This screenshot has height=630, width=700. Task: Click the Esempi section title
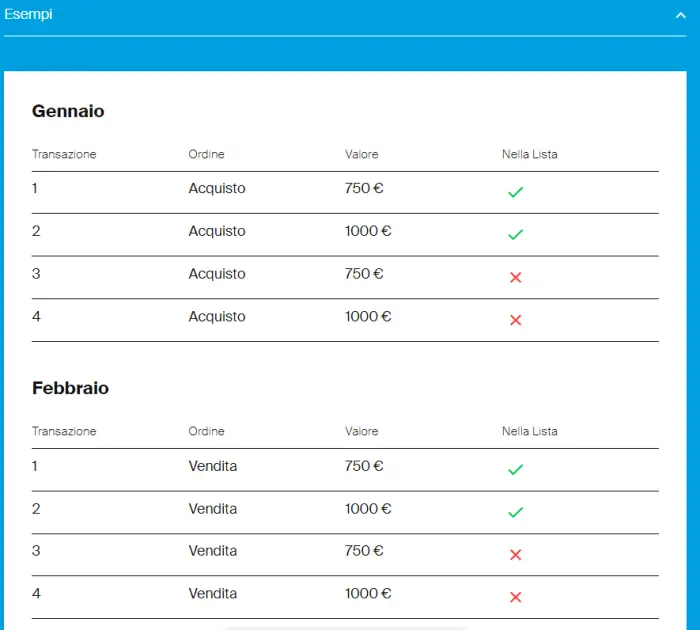(28, 15)
